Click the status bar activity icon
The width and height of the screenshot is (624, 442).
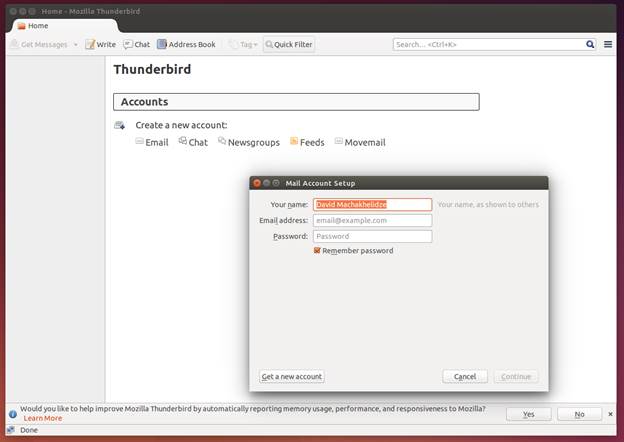[x=11, y=430]
